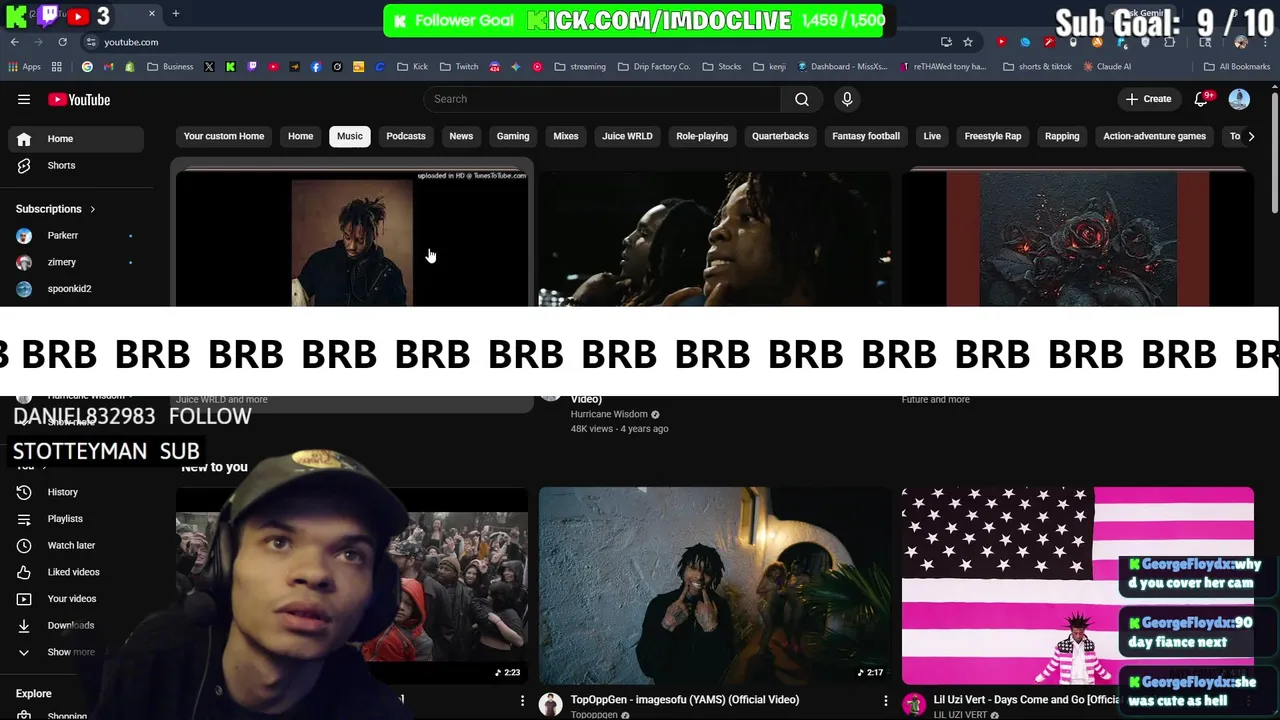Viewport: 1280px width, 720px height.
Task: Expand Show more in the sidebar
Action: [x=76, y=652]
